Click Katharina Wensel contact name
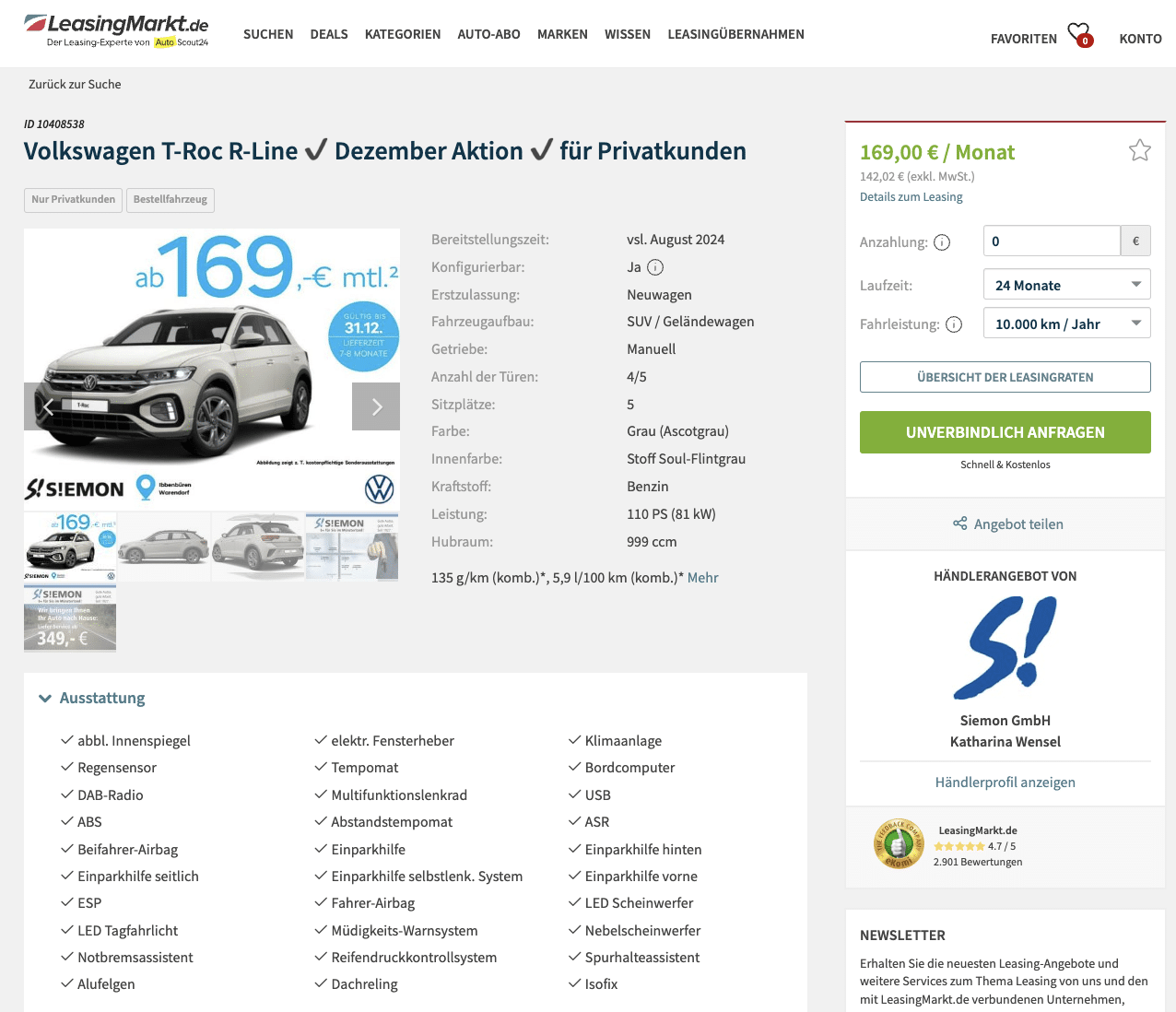This screenshot has height=1012, width=1176. coord(1005,741)
